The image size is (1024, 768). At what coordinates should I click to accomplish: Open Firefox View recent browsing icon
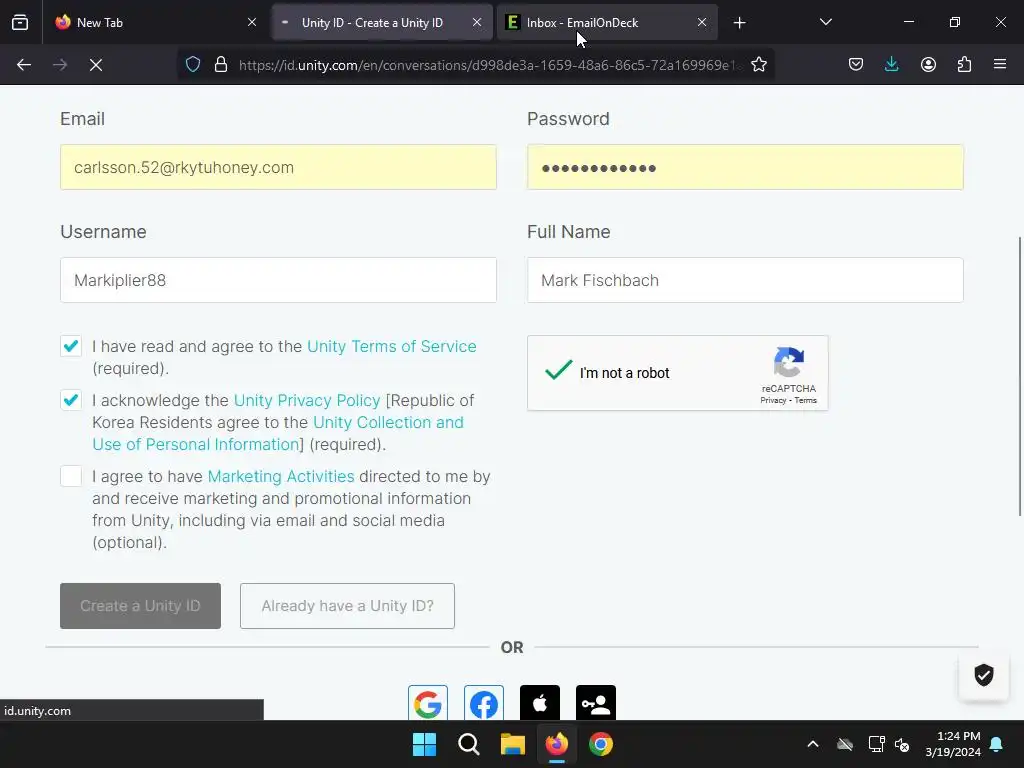[x=20, y=23]
